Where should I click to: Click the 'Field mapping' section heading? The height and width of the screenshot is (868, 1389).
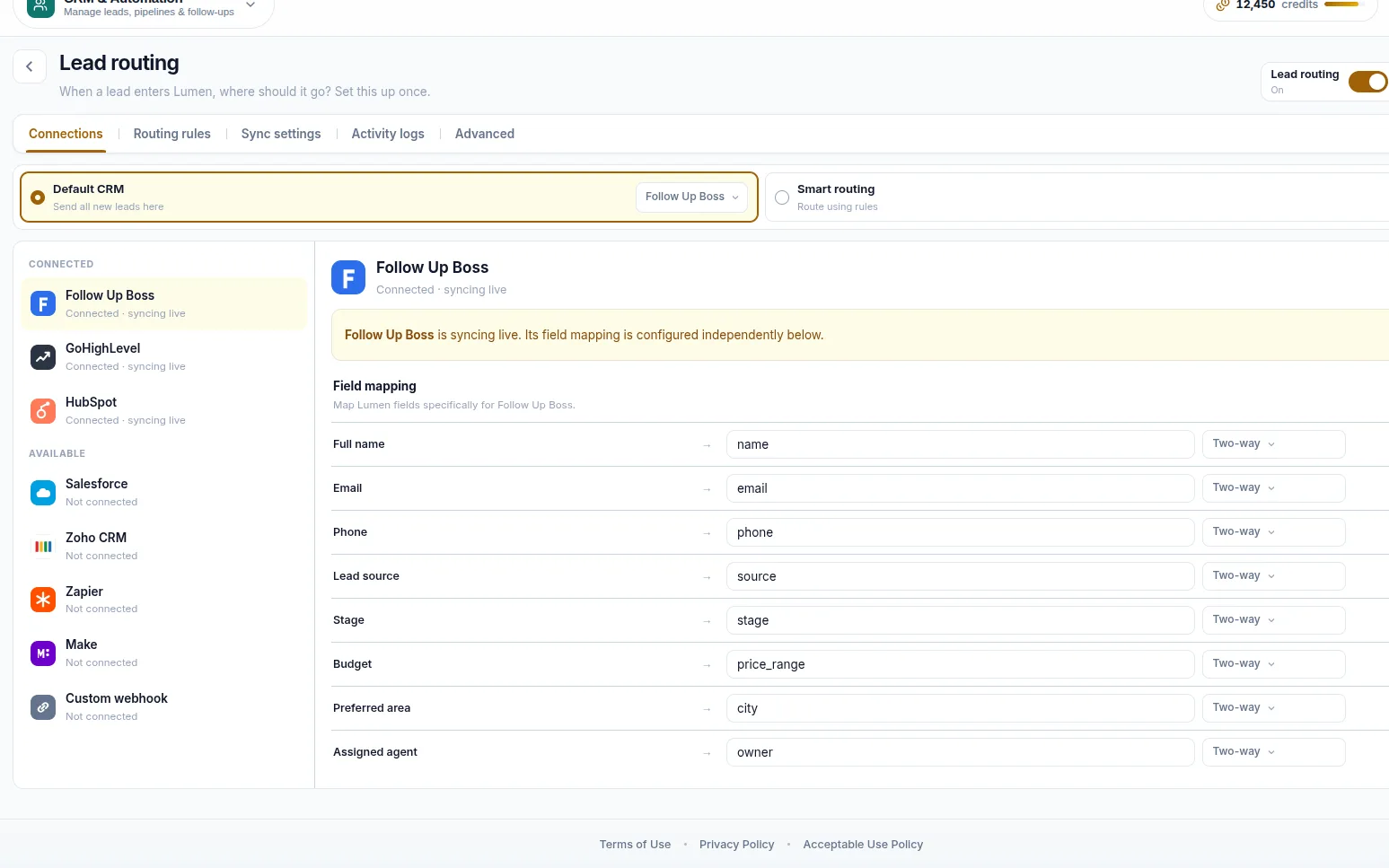(374, 386)
